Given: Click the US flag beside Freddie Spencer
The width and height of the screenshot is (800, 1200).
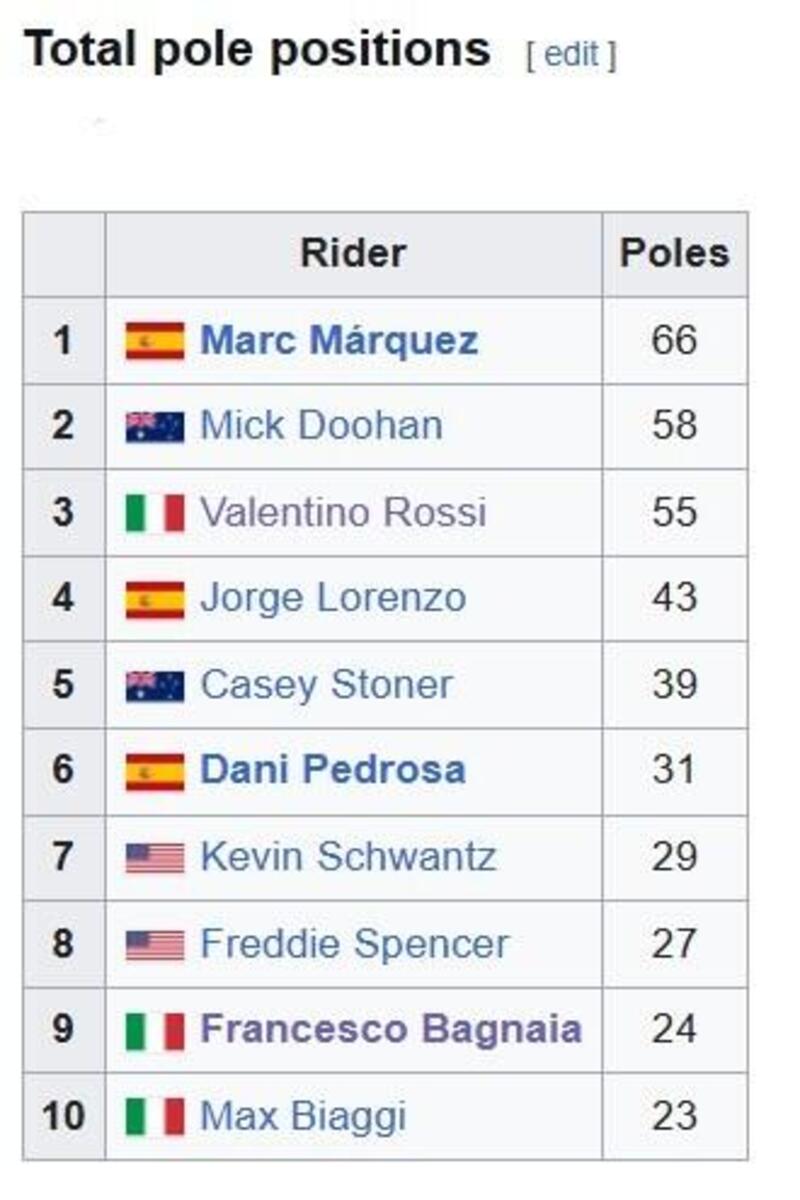Looking at the screenshot, I should click(x=155, y=945).
